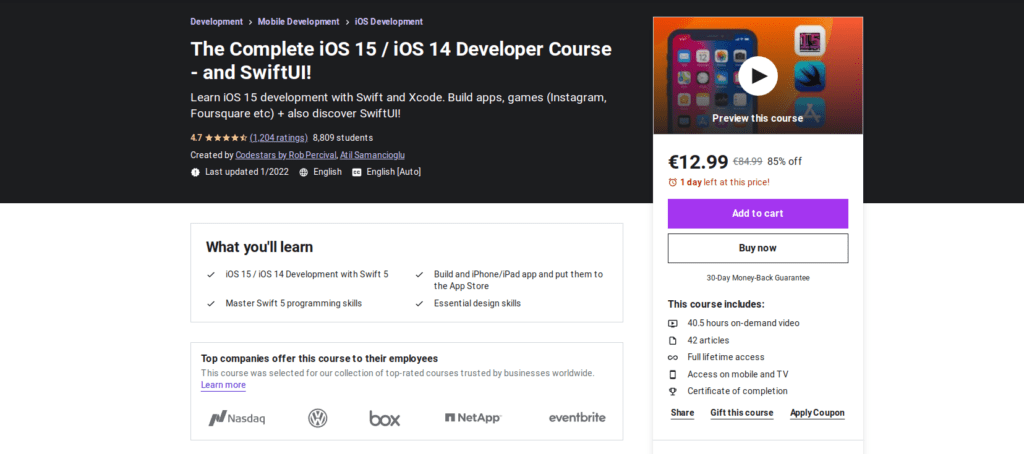
Task: Click '40.5 hours on-demand video' text
Action: (743, 323)
